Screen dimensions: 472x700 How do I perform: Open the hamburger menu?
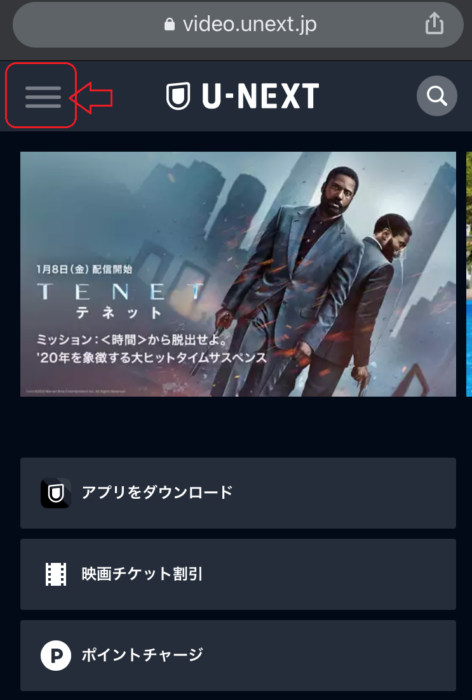43,96
